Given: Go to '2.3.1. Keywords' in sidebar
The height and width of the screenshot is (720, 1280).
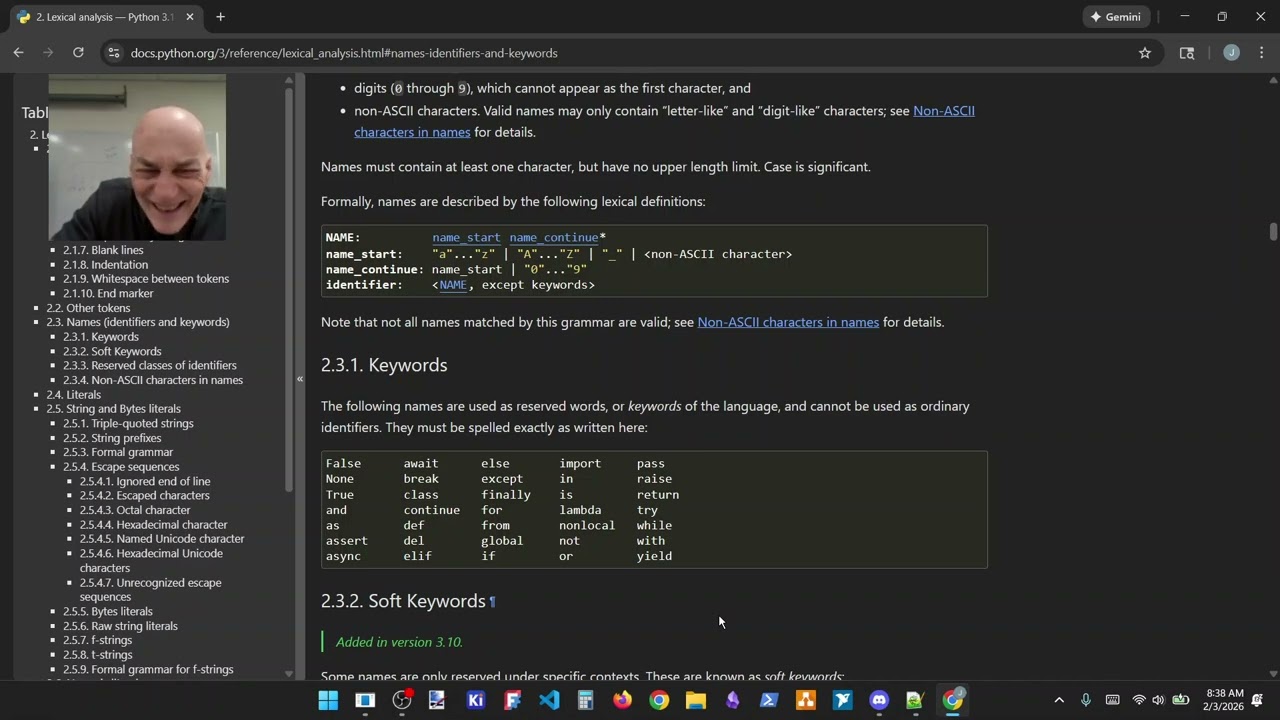Looking at the screenshot, I should (x=101, y=337).
